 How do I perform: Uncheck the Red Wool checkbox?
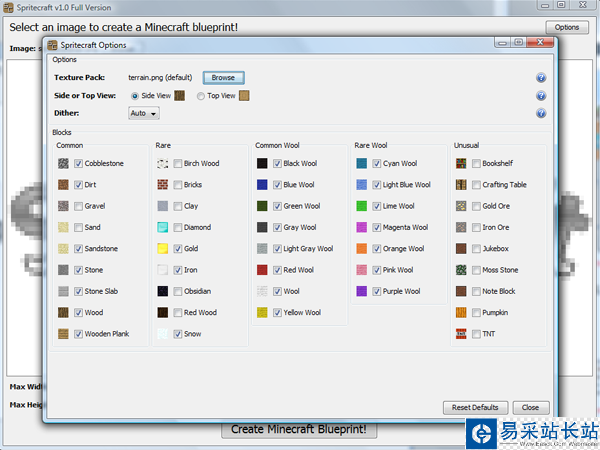click(x=277, y=270)
